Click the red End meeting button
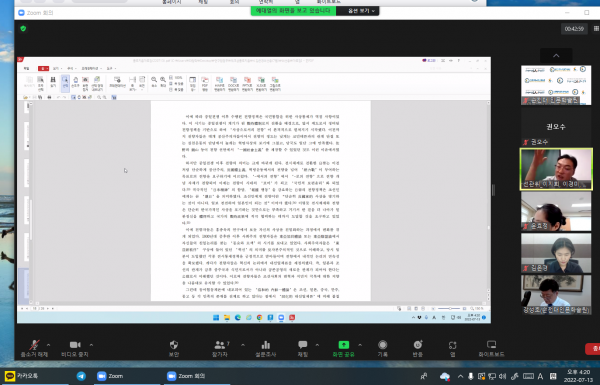This screenshot has width=600, height=385. [593, 349]
